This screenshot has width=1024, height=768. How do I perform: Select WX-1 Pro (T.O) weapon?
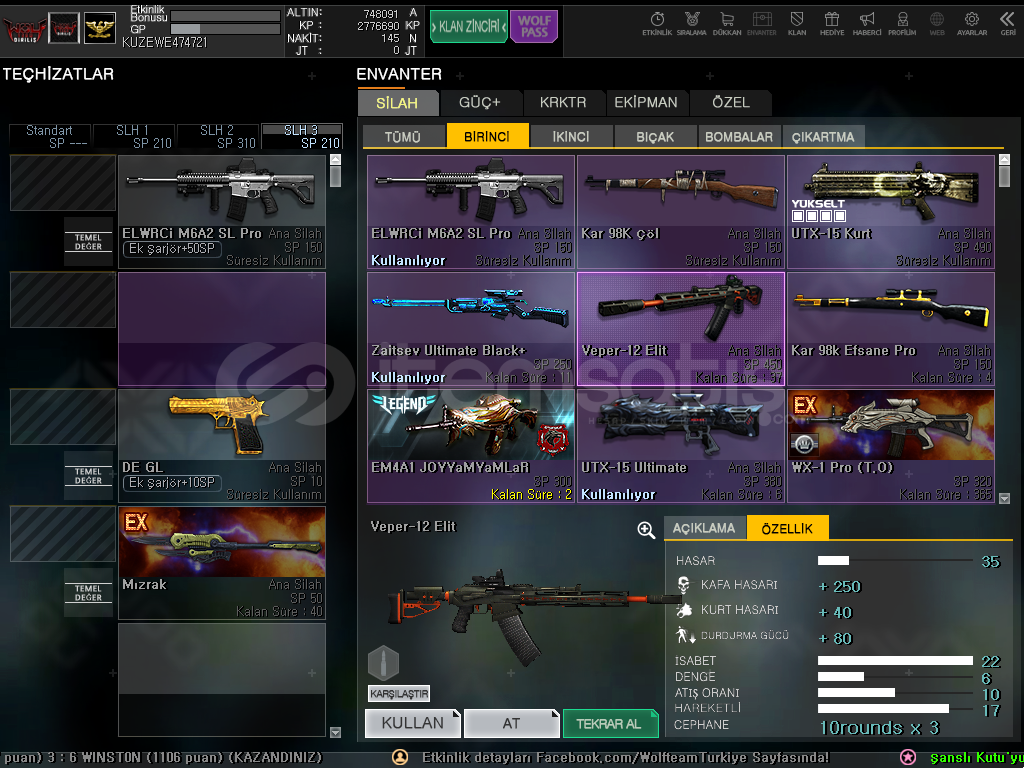[891, 446]
